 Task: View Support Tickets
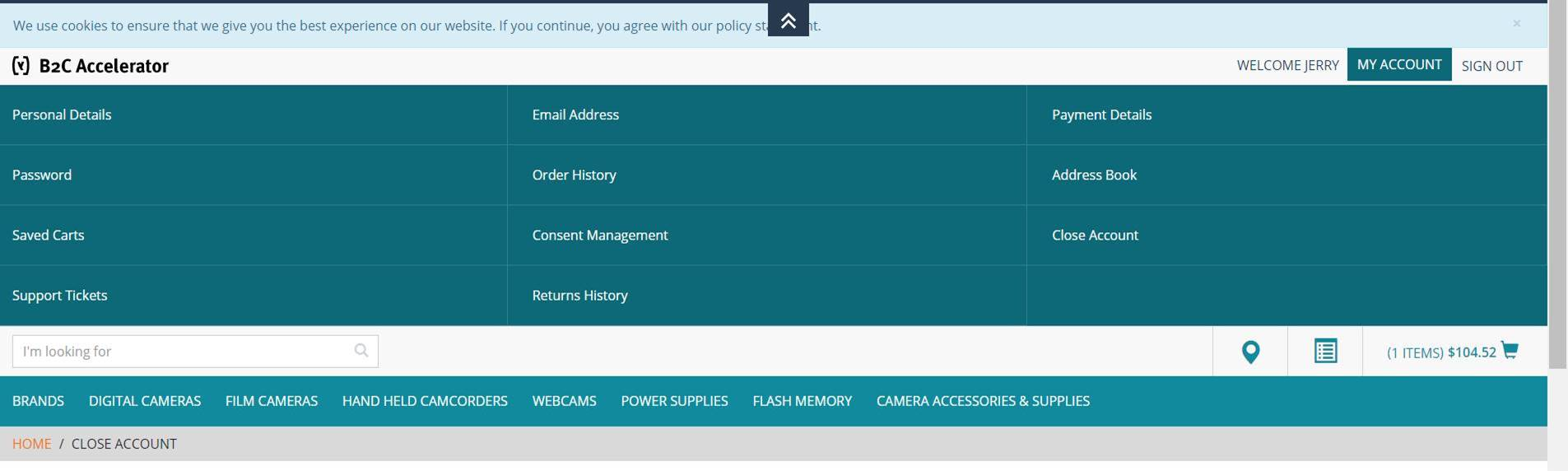coord(59,295)
